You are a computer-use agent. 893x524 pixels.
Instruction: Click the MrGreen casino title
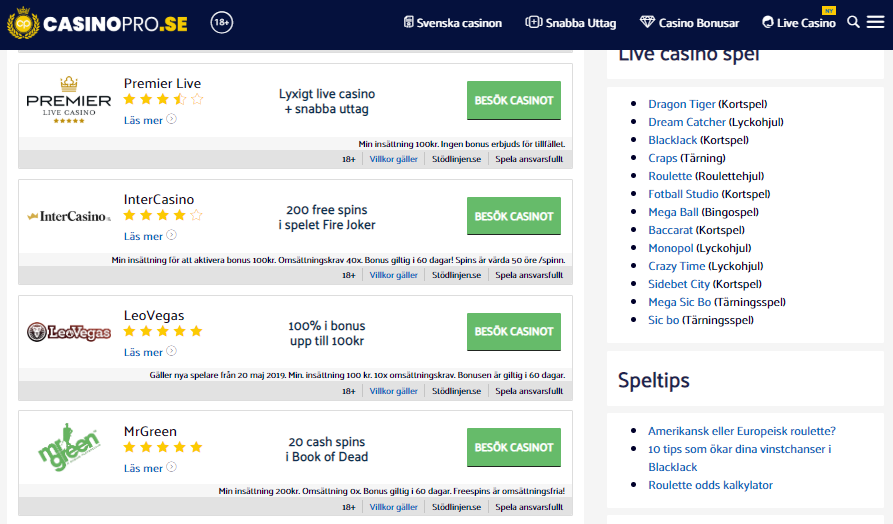pyautogui.click(x=150, y=431)
